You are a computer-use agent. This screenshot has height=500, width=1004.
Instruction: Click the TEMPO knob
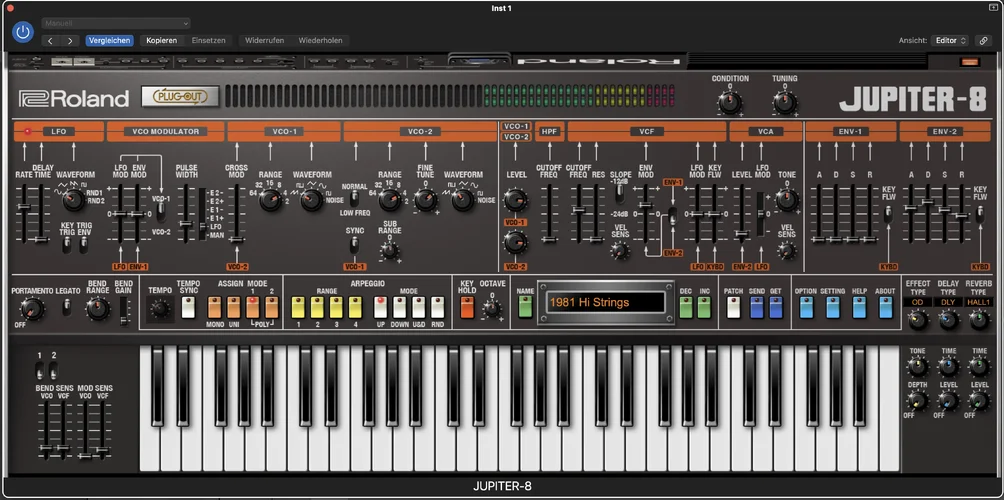coord(160,309)
